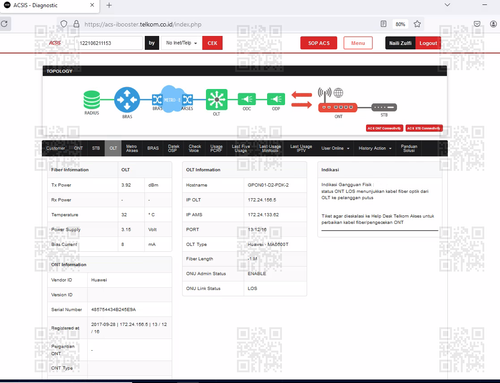Bookmark this page with star icon
This screenshot has width=500, height=383.
tap(417, 24)
